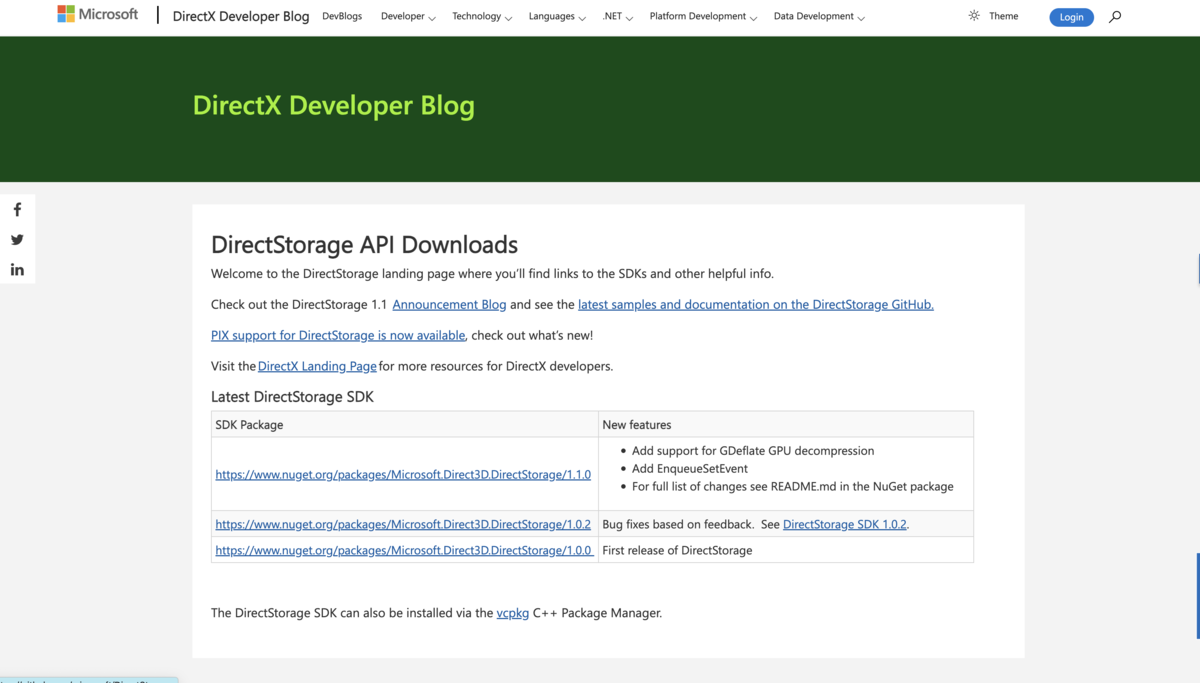This screenshot has height=683, width=1200.
Task: Open the DevBlogs menu item
Action: [342, 17]
